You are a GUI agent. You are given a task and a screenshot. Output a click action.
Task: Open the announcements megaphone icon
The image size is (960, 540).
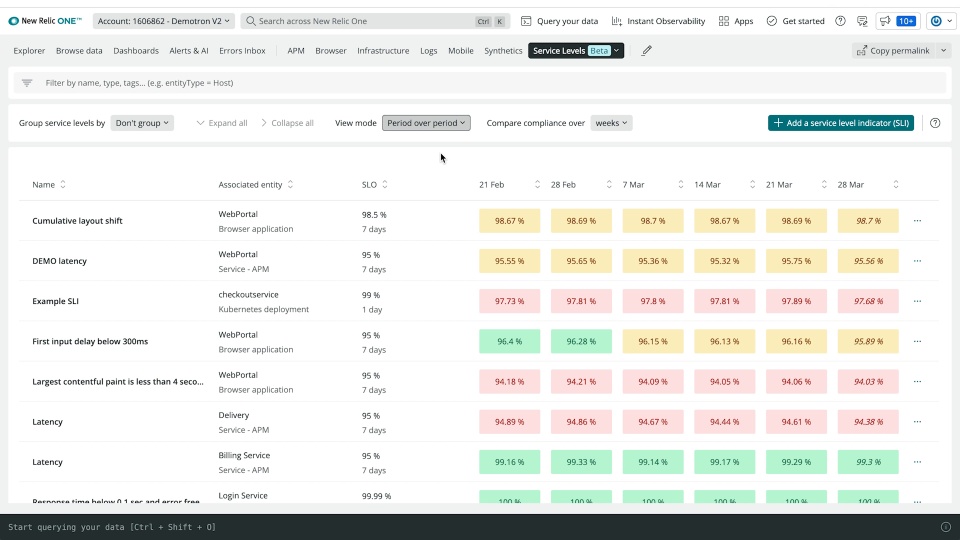(x=885, y=21)
